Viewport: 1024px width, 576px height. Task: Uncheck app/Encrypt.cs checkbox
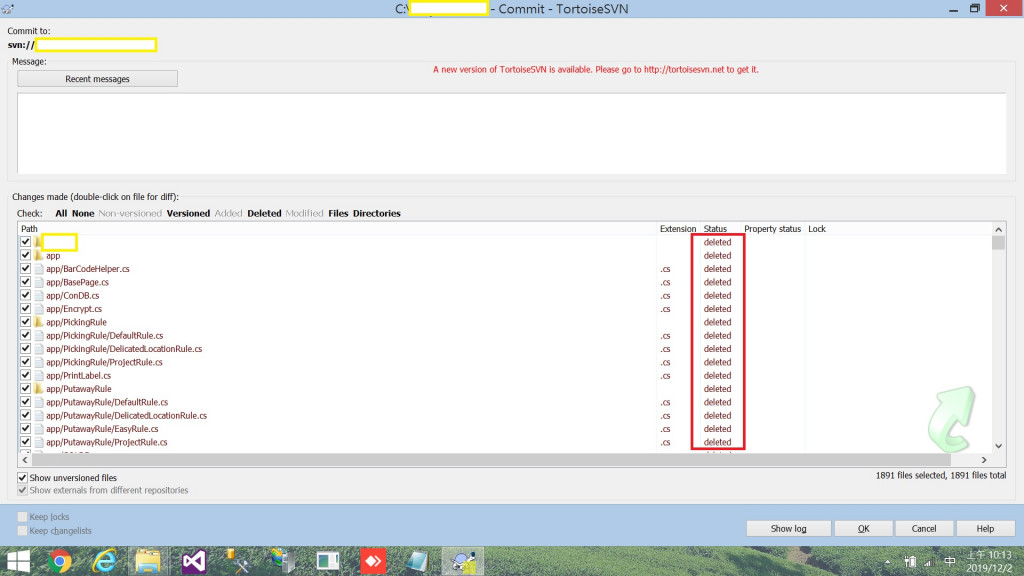coord(25,308)
